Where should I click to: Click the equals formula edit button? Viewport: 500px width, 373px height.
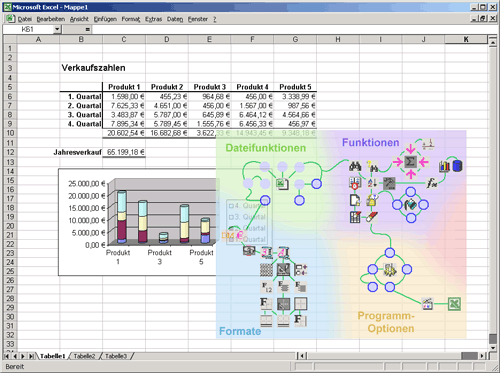87,29
